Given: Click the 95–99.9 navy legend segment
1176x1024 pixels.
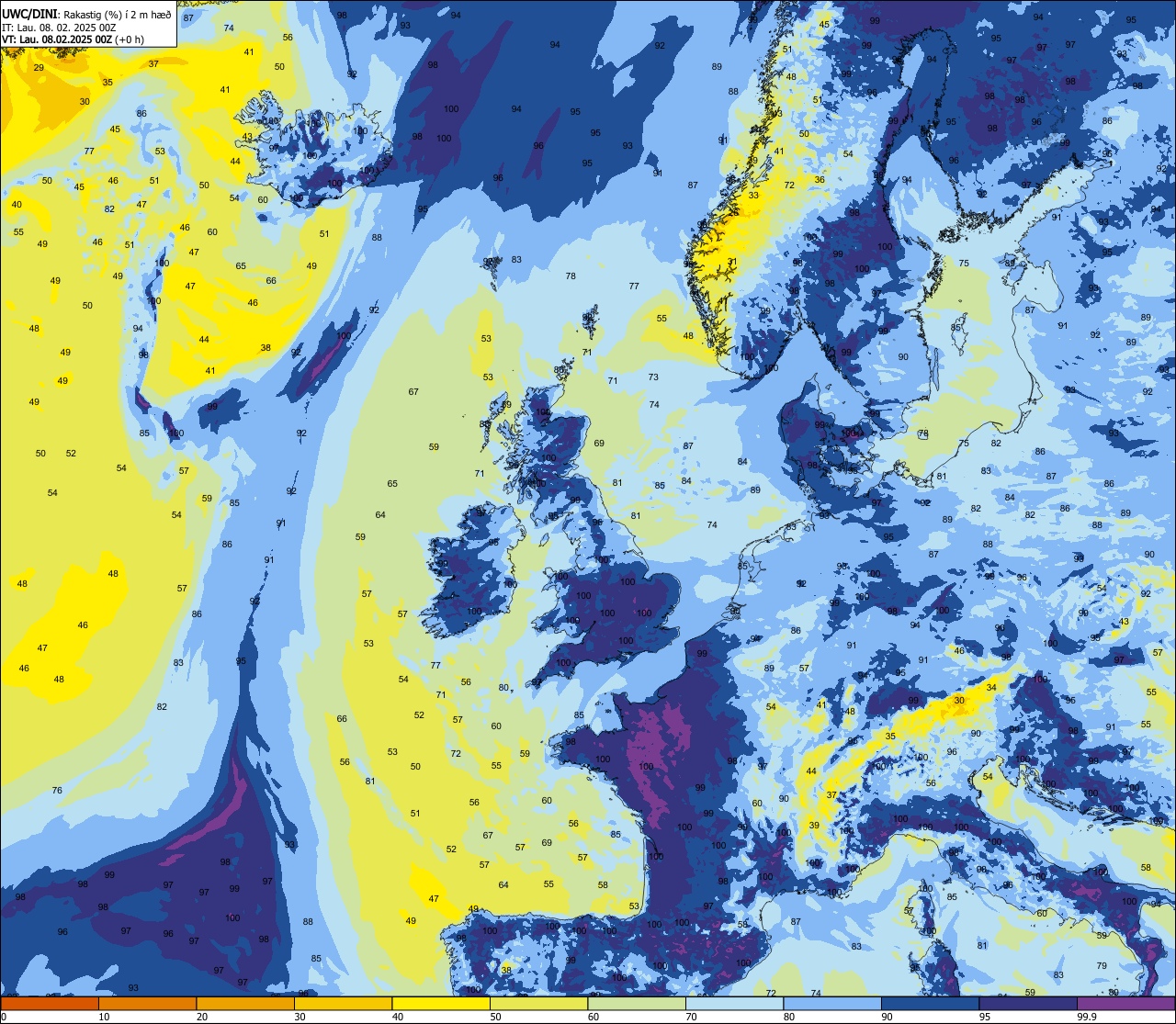Looking at the screenshot, I should (1028, 1003).
